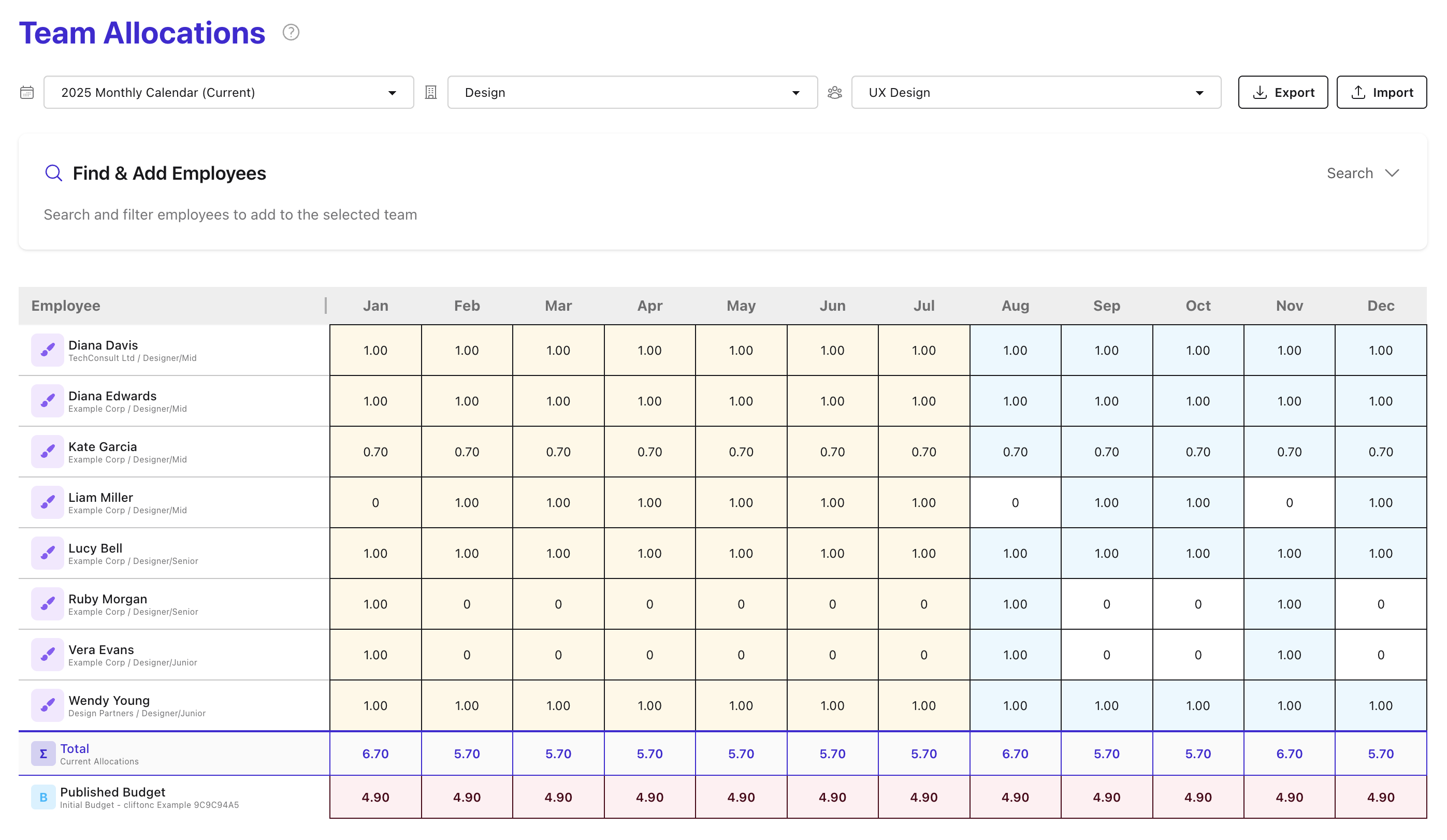Viewport: 1447px width, 840px height.
Task: Click the Export button
Action: point(1283,92)
